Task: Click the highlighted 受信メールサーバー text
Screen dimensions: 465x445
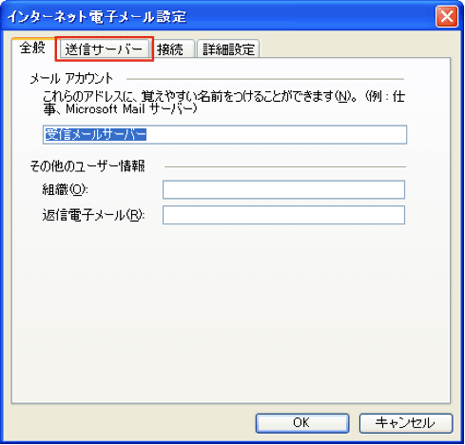Action: 96,134
